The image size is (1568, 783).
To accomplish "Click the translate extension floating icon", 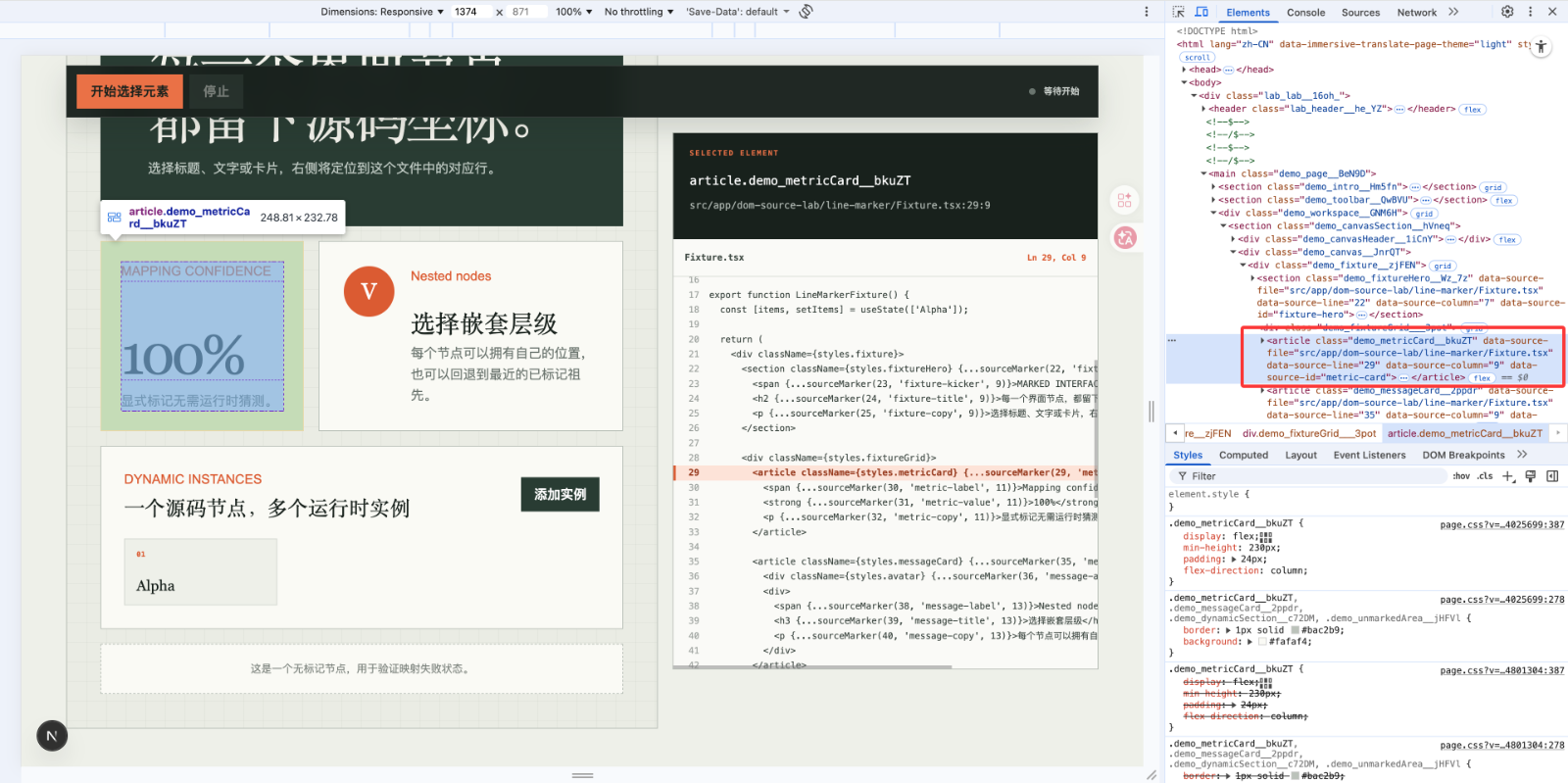I will (x=1125, y=237).
